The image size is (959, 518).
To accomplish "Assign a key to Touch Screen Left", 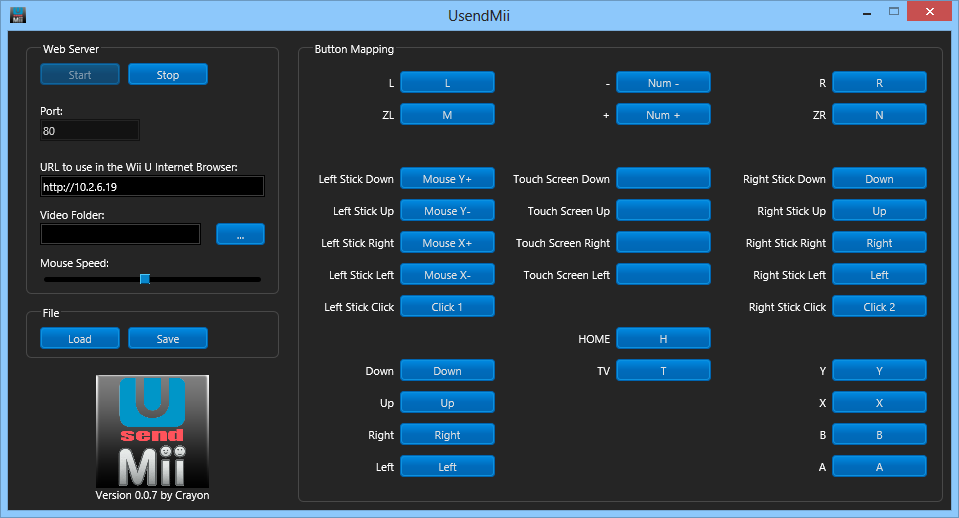I will pos(663,275).
